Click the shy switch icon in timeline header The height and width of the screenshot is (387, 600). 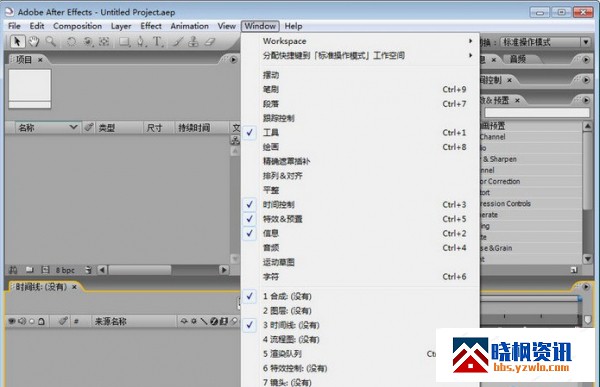click(x=184, y=321)
